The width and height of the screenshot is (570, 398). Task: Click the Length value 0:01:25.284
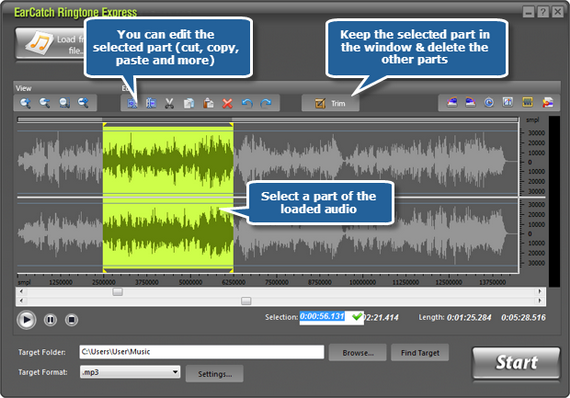click(x=469, y=318)
